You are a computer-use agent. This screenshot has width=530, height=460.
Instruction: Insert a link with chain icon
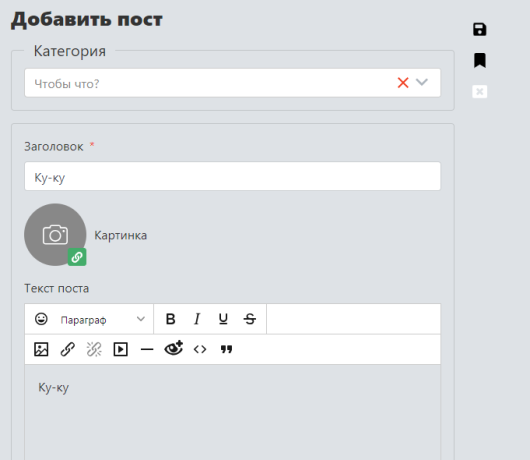[68, 349]
